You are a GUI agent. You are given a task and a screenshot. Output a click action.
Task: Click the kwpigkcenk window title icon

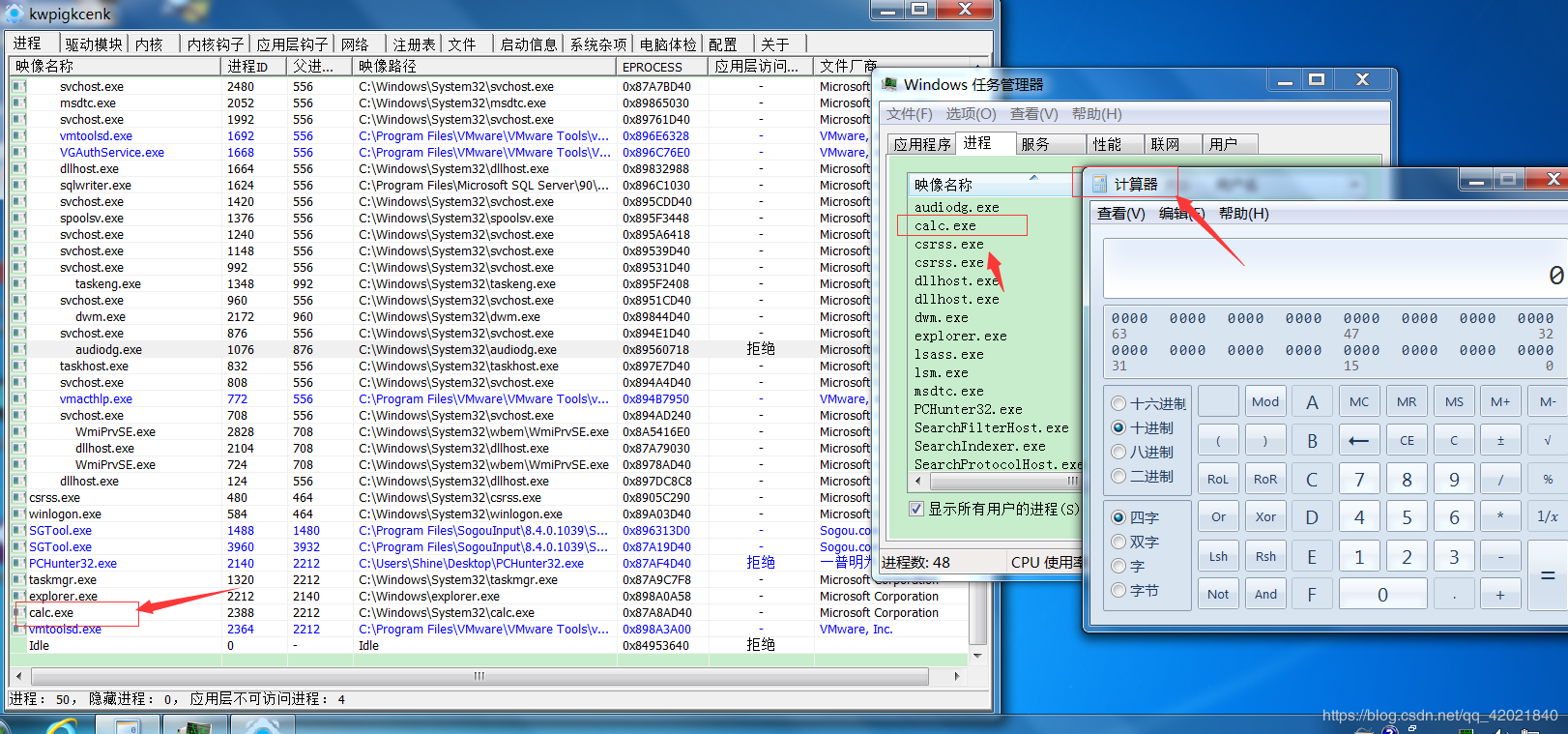click(x=15, y=14)
